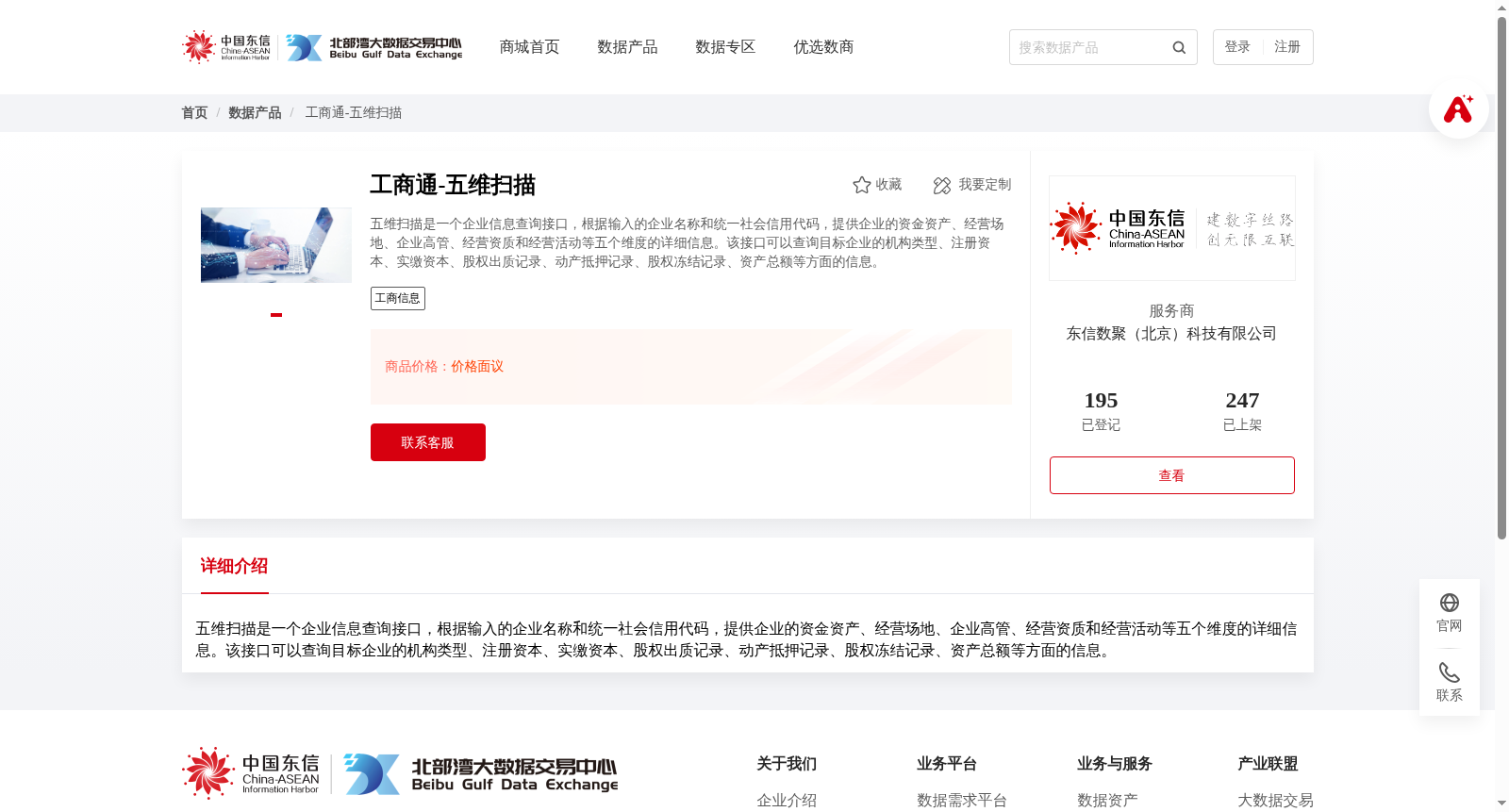Click the customize icon beside 我要定制
This screenshot has height=812, width=1509.
click(x=942, y=186)
